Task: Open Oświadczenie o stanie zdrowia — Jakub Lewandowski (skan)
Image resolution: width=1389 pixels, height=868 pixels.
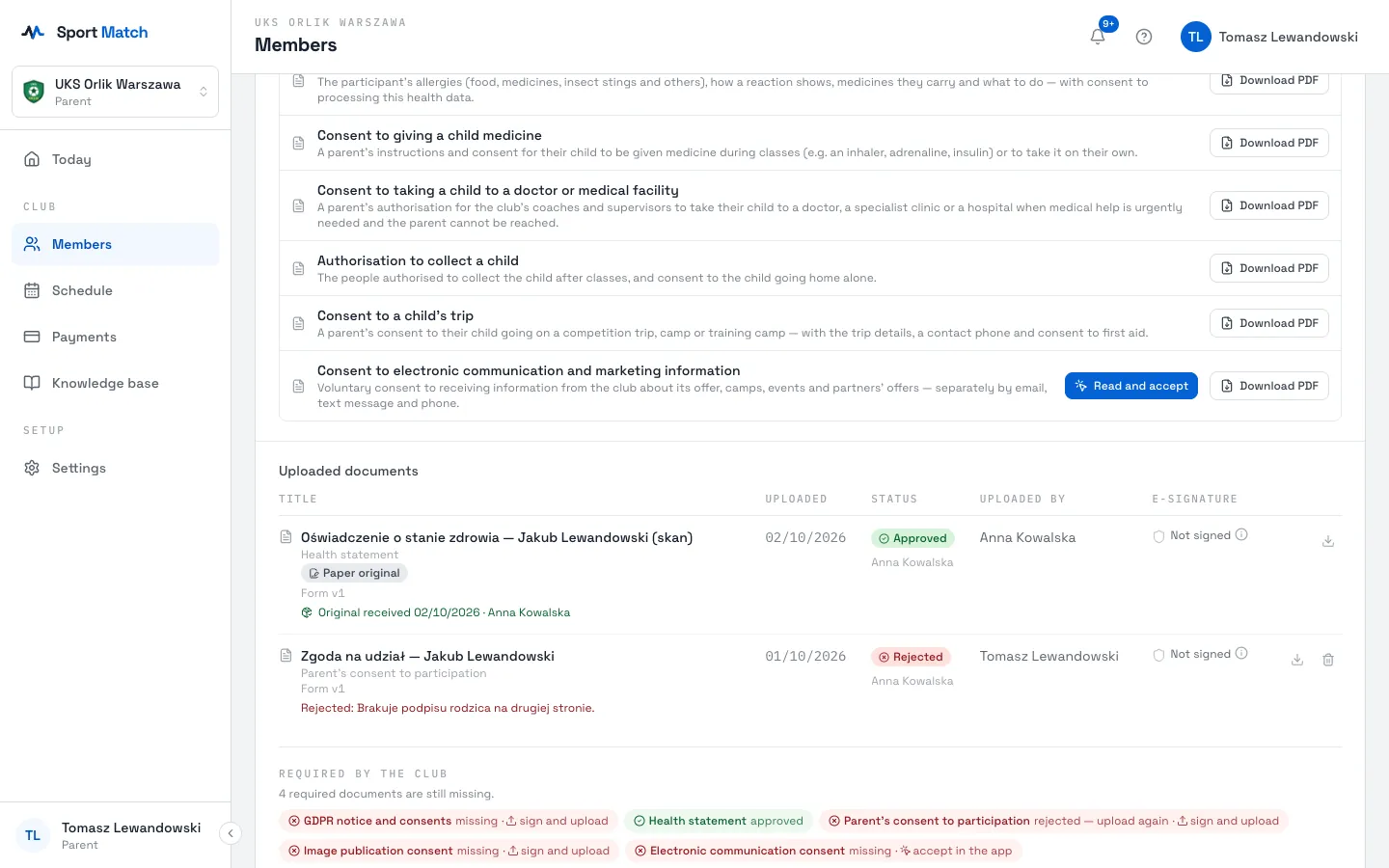Action: coord(497,537)
